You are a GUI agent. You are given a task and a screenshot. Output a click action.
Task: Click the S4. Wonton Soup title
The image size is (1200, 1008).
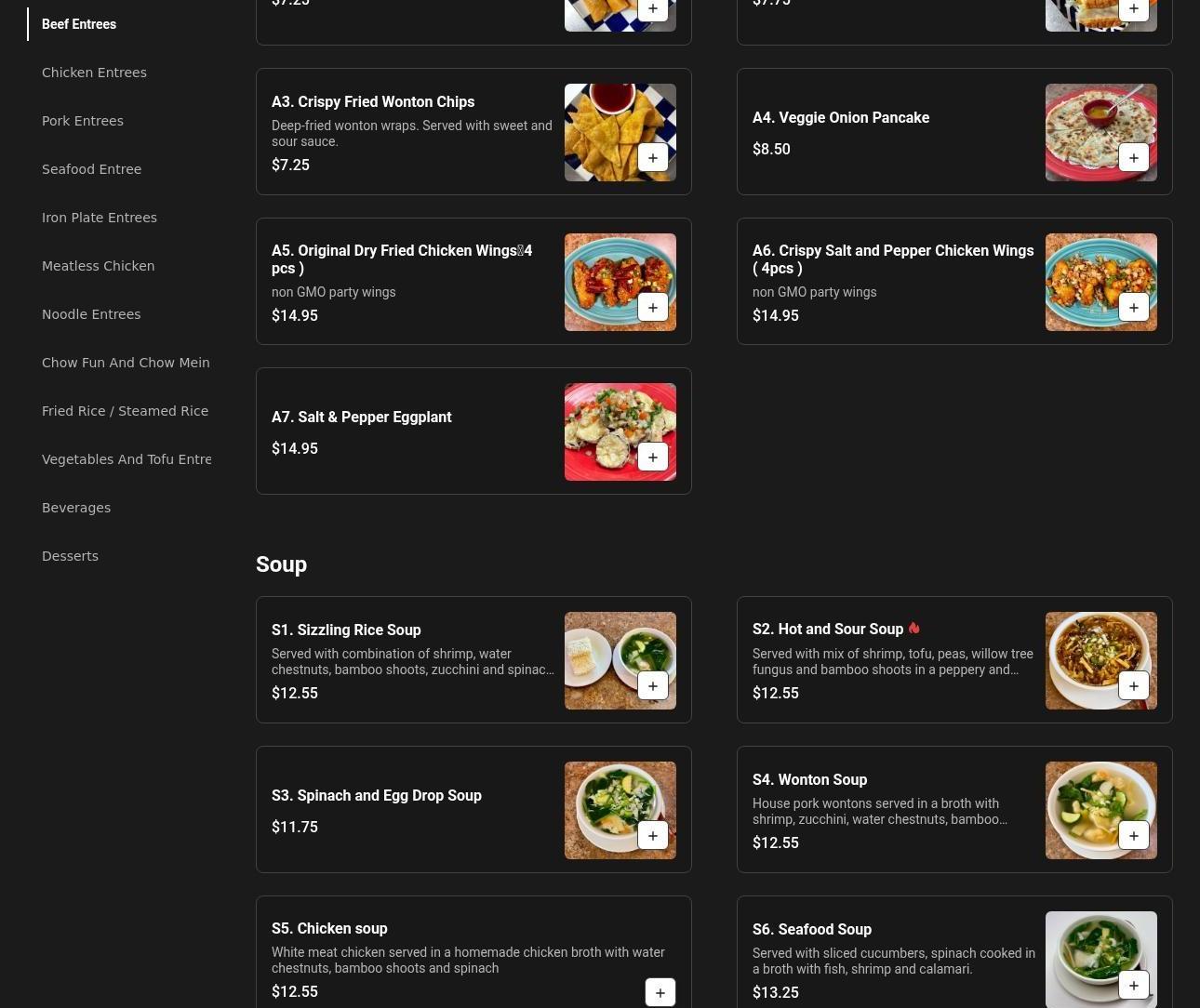point(809,780)
